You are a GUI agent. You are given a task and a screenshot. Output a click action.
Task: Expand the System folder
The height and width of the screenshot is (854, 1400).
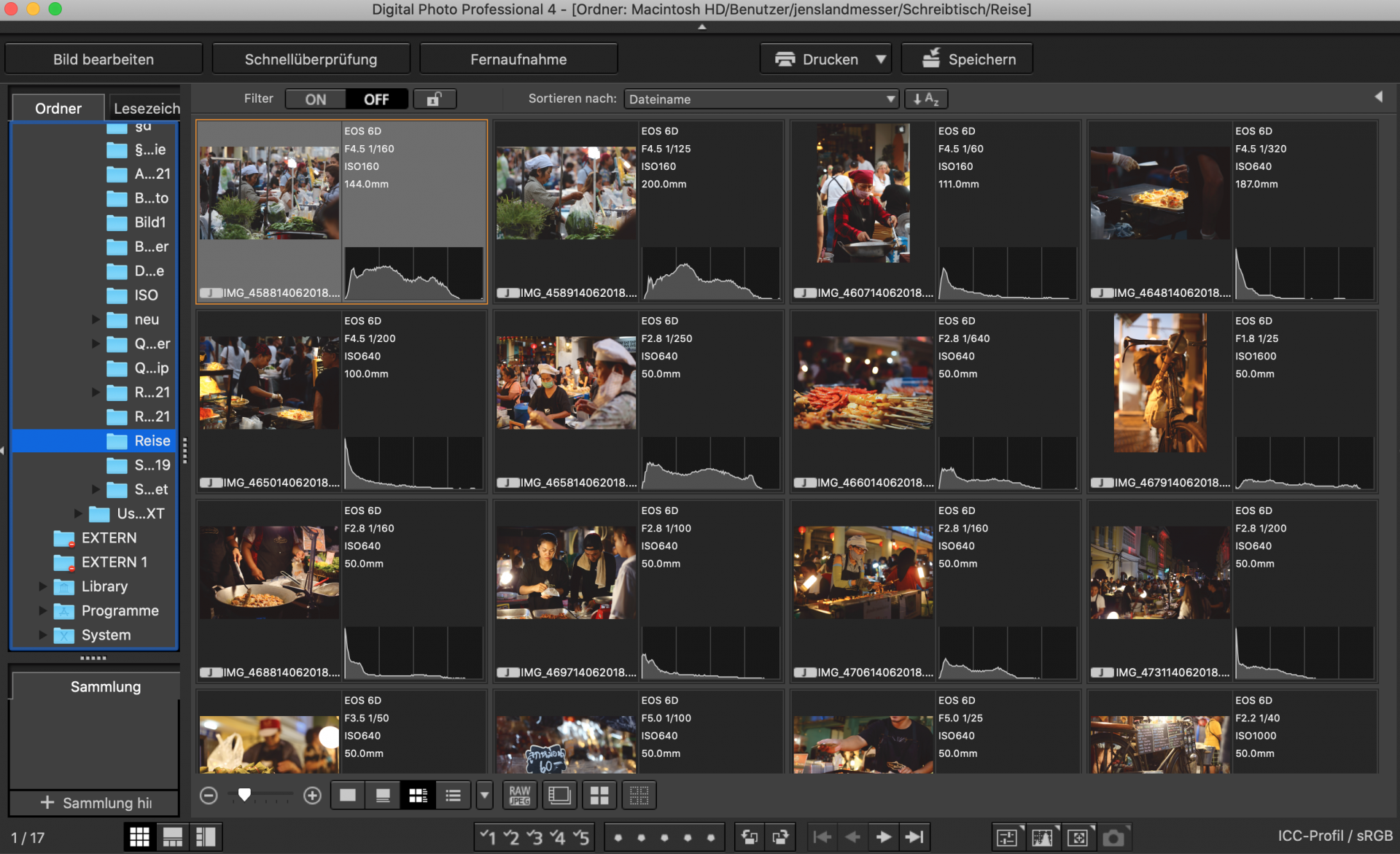42,635
